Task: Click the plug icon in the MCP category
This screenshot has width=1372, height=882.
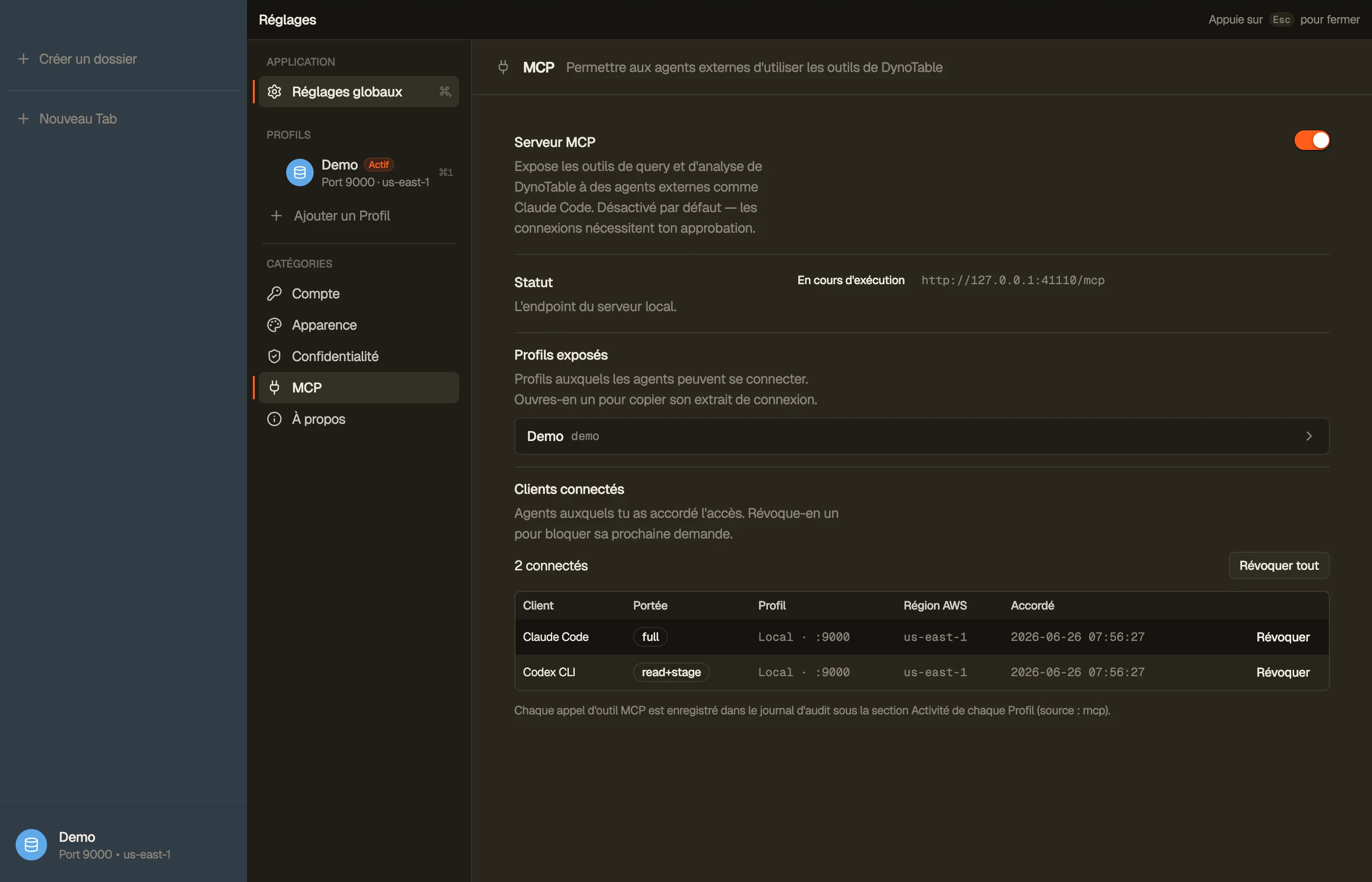Action: pos(274,388)
